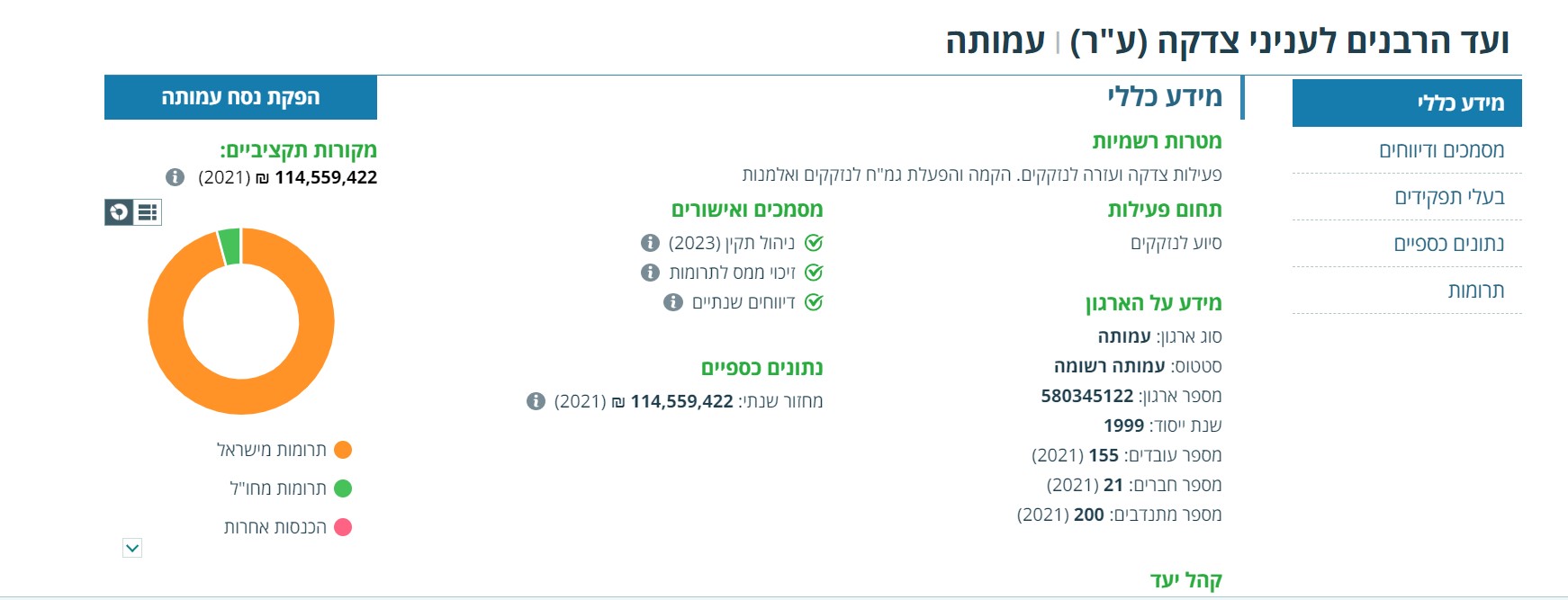The height and width of the screenshot is (600, 1568).
Task: Select נתונים כספיים in the side menu
Action: coord(1448,244)
